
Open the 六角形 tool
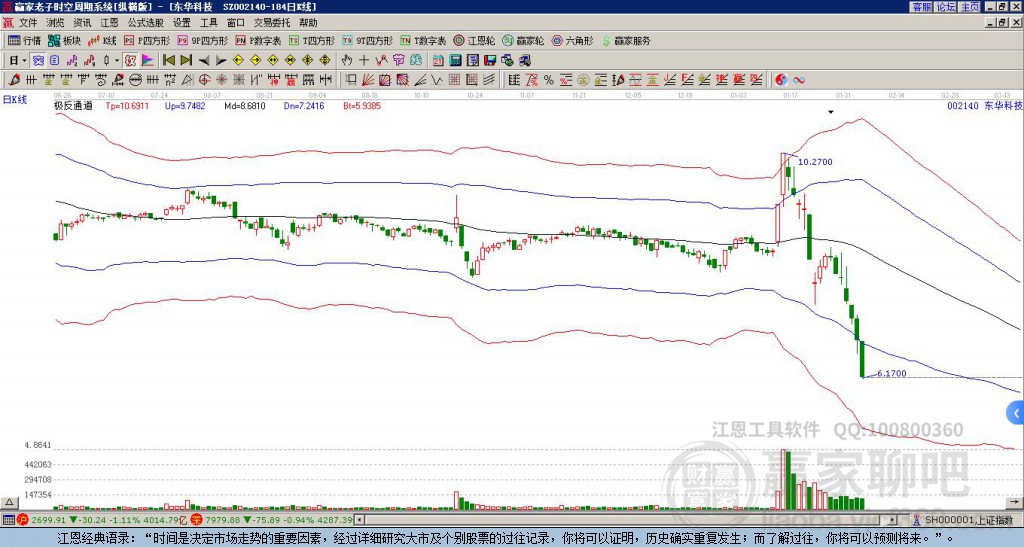(x=573, y=40)
